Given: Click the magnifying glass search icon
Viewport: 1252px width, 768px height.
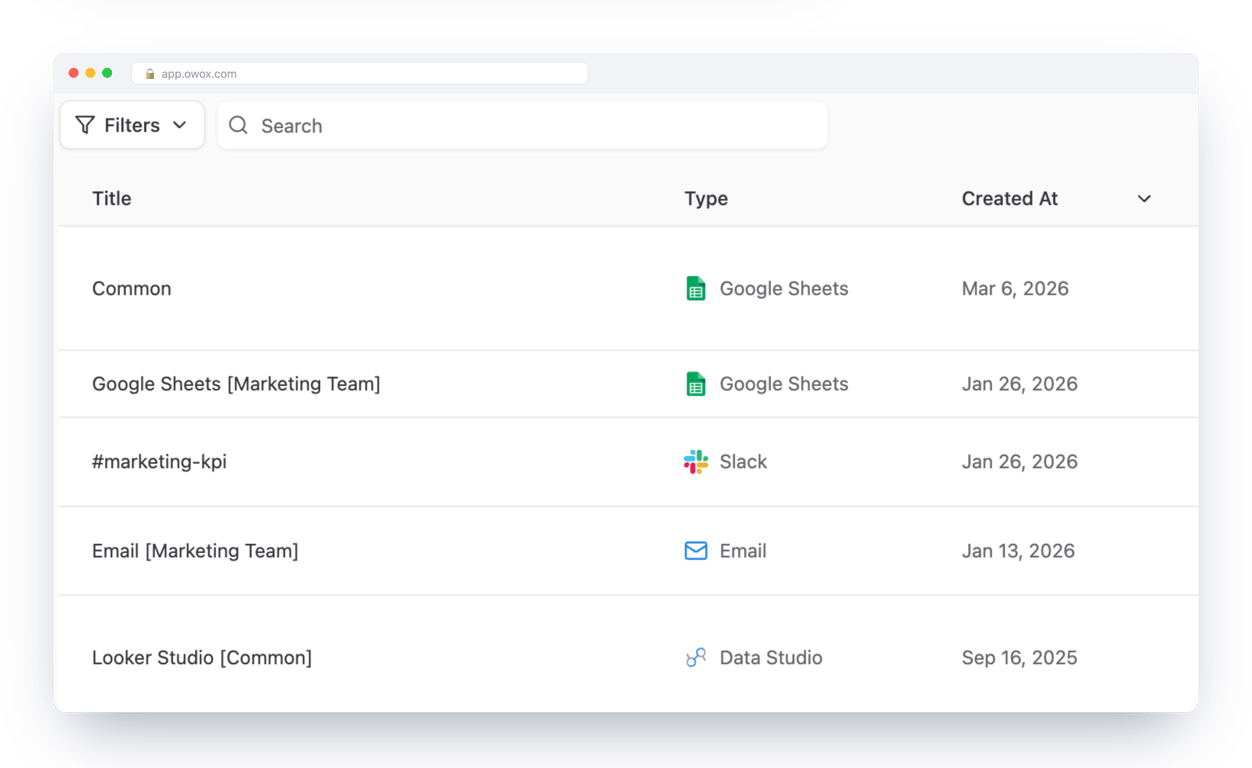Looking at the screenshot, I should click(x=238, y=125).
